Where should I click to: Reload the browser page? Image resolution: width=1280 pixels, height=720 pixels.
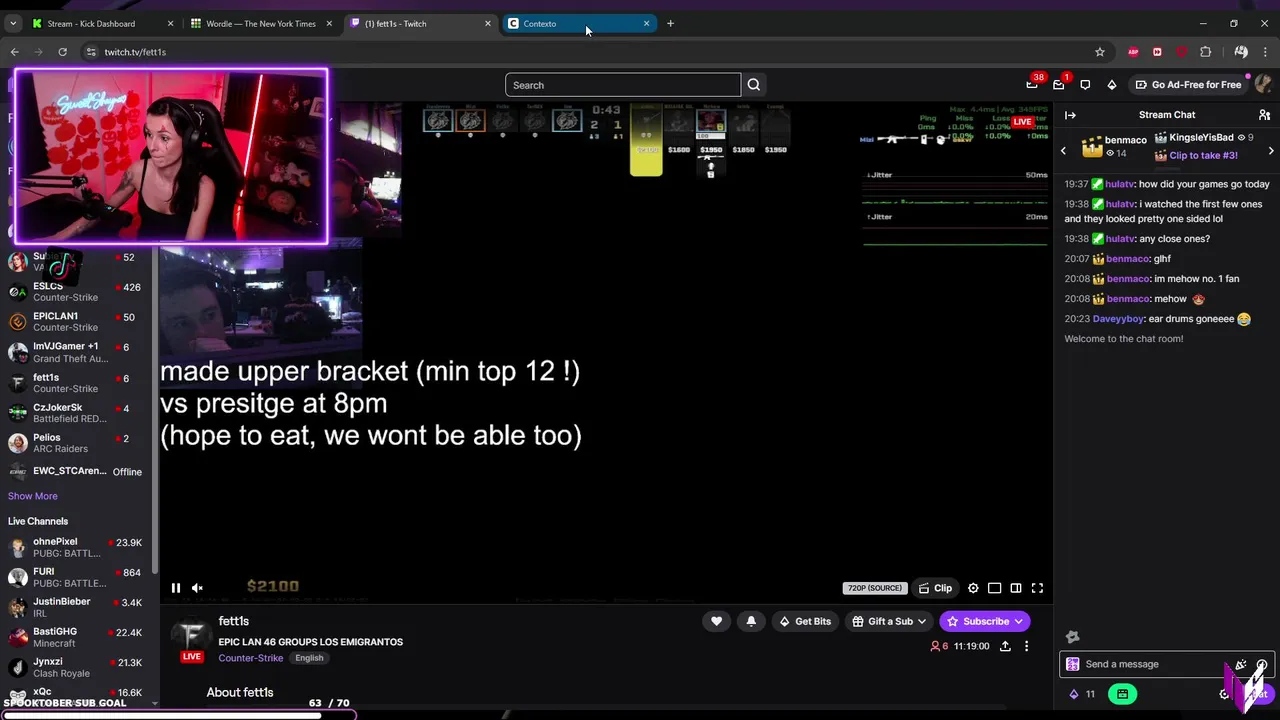point(62,52)
